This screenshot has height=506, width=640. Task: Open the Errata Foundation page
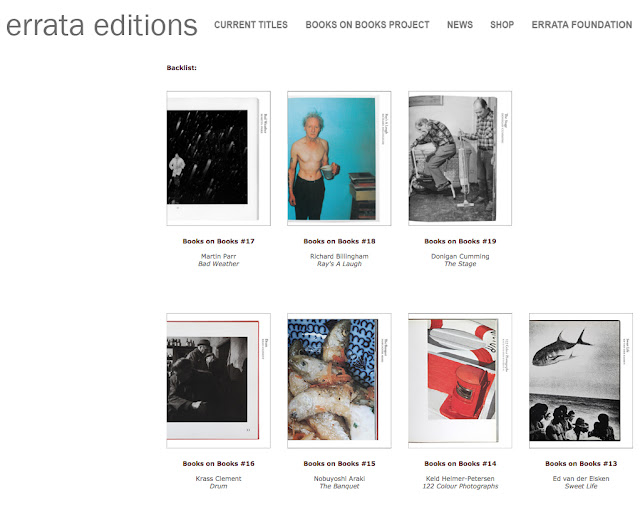tap(582, 25)
